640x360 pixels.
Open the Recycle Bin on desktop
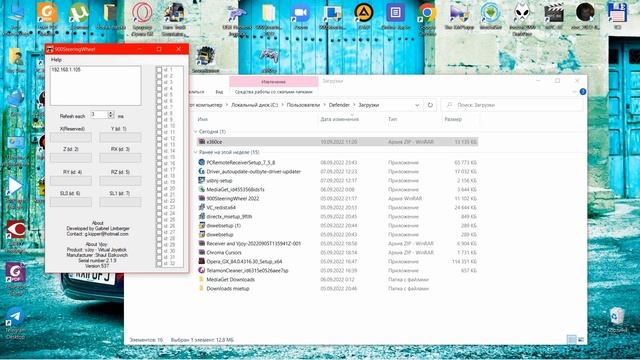[x=617, y=316]
